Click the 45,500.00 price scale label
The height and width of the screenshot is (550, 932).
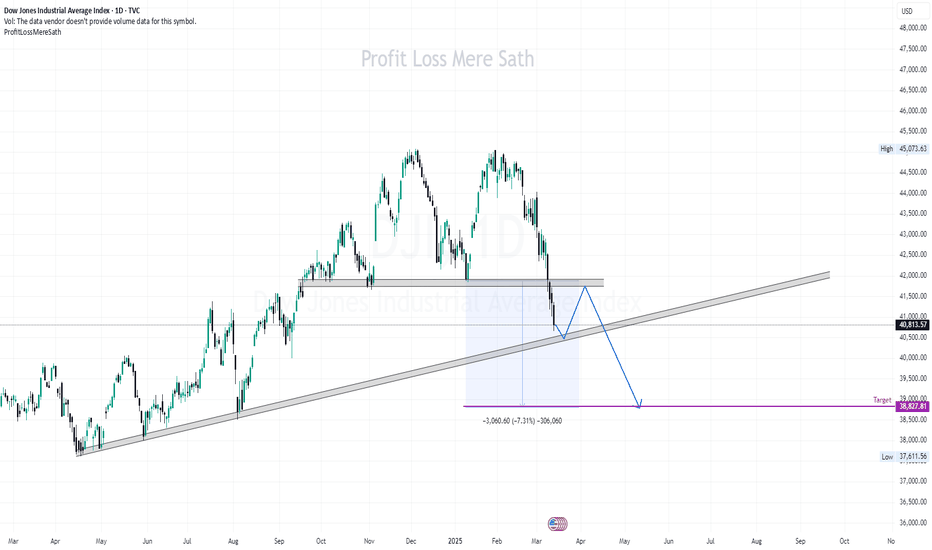pos(913,131)
